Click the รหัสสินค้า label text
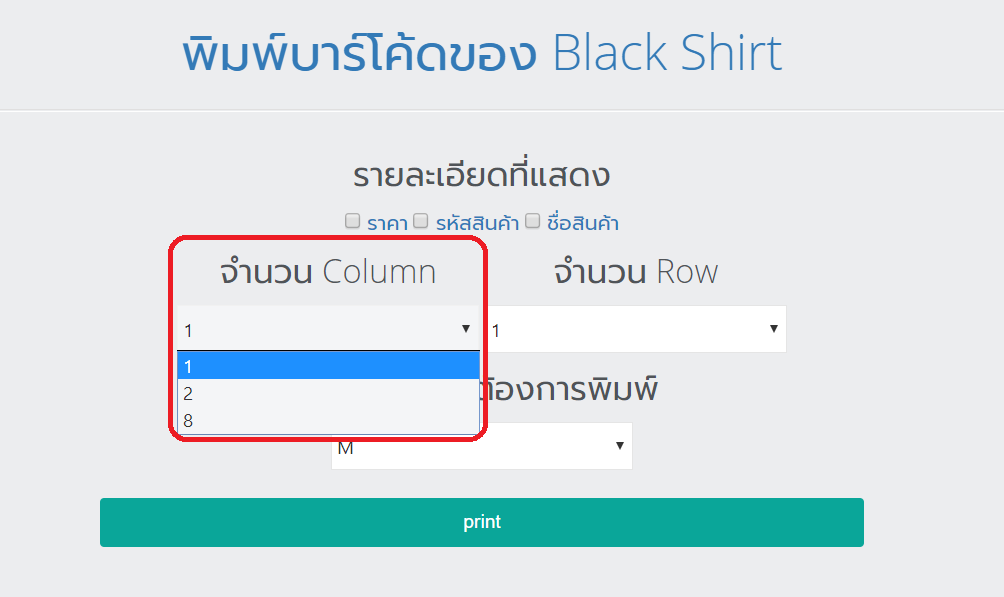This screenshot has height=597, width=1004. (x=477, y=223)
